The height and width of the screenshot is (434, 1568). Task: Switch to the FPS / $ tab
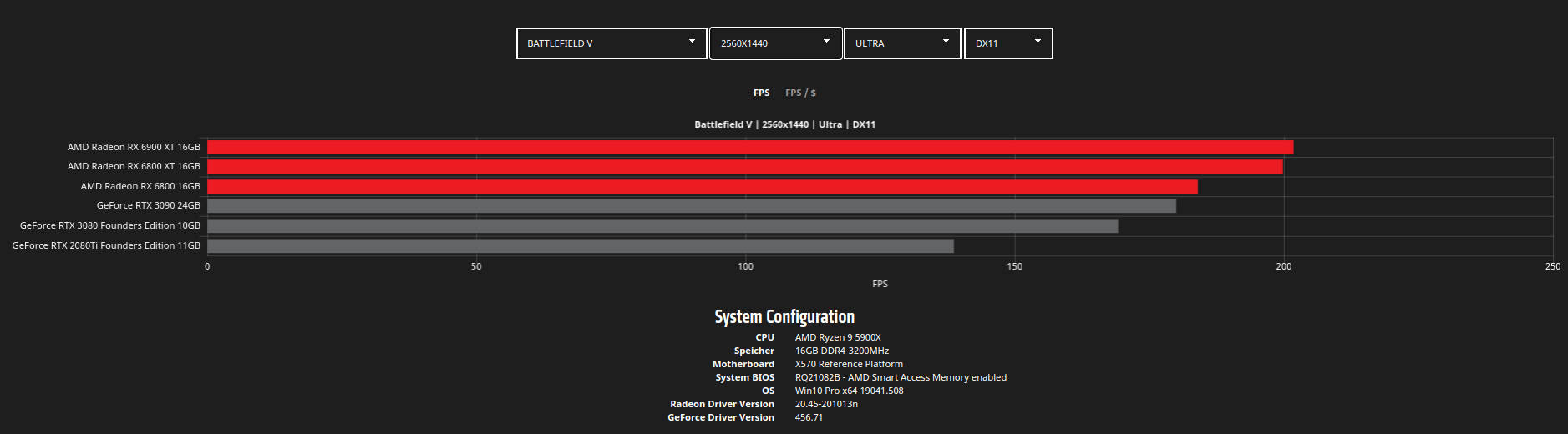[x=800, y=93]
